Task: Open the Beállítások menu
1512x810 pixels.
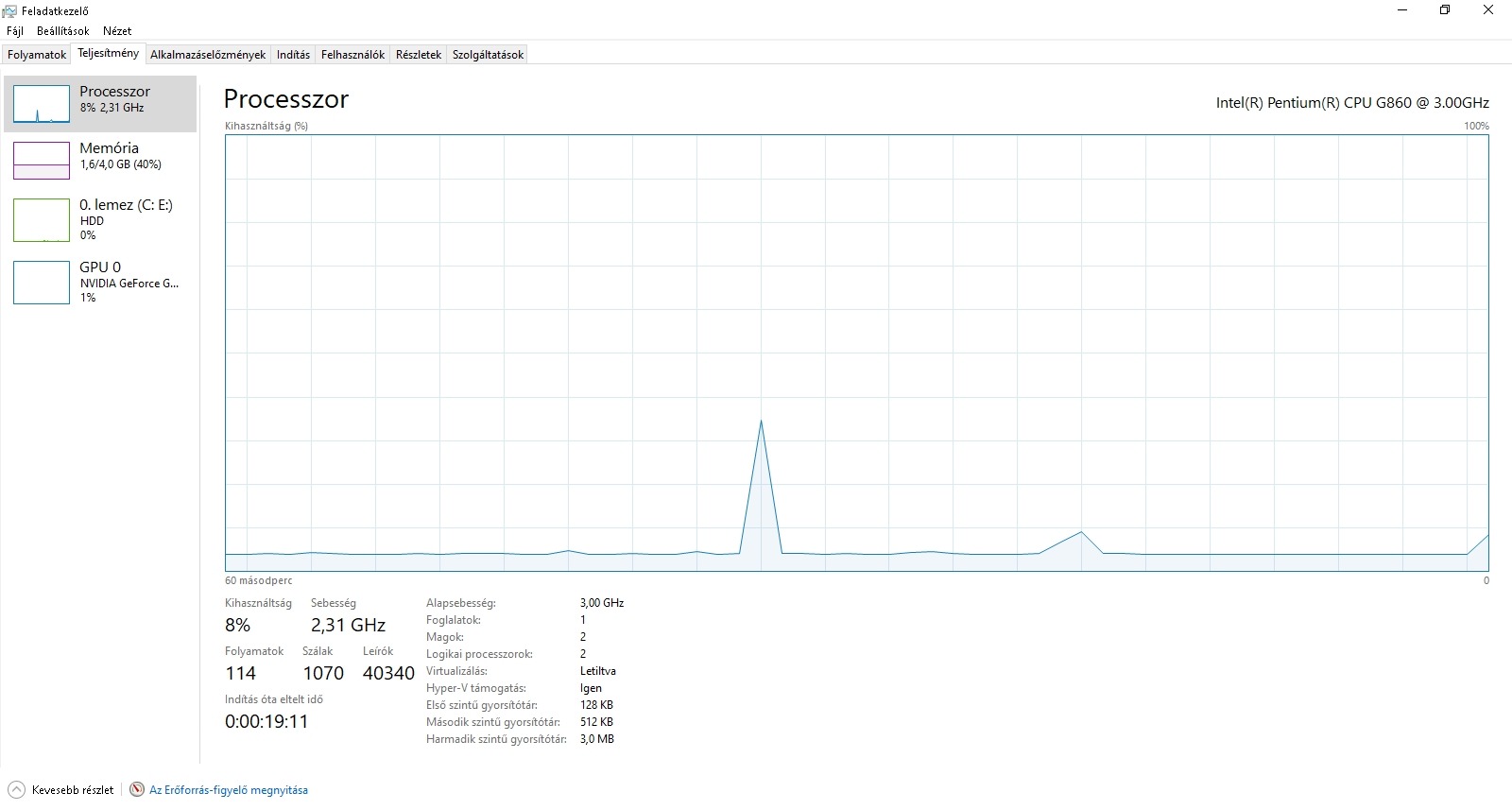Action: pyautogui.click(x=62, y=31)
